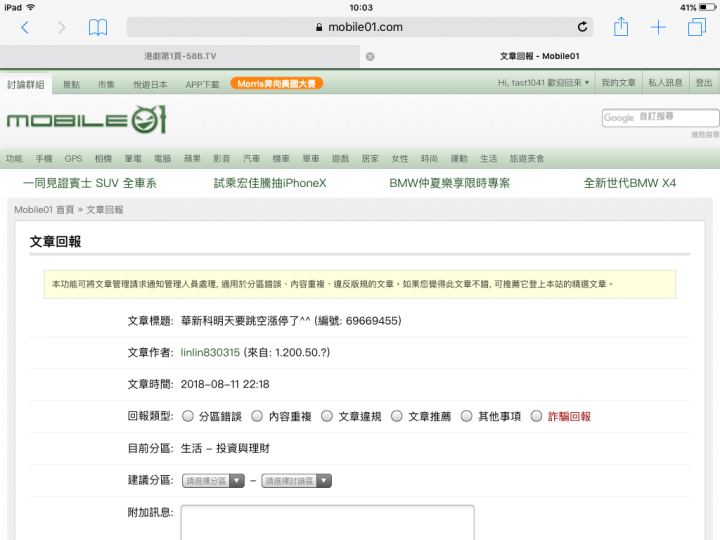Open the Safari share sheet icon
The width and height of the screenshot is (720, 540).
tap(621, 27)
